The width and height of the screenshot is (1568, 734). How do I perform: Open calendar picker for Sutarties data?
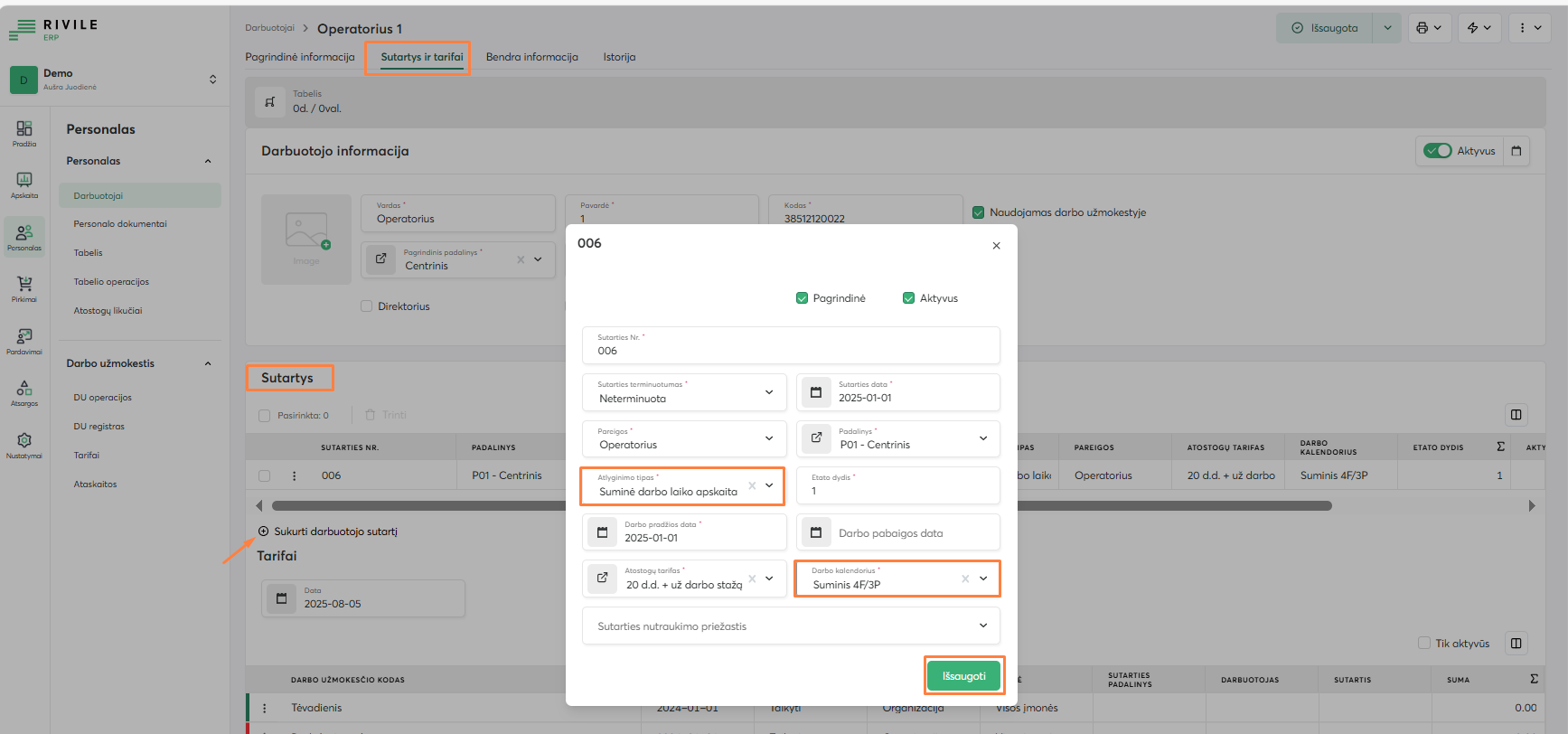pos(816,392)
